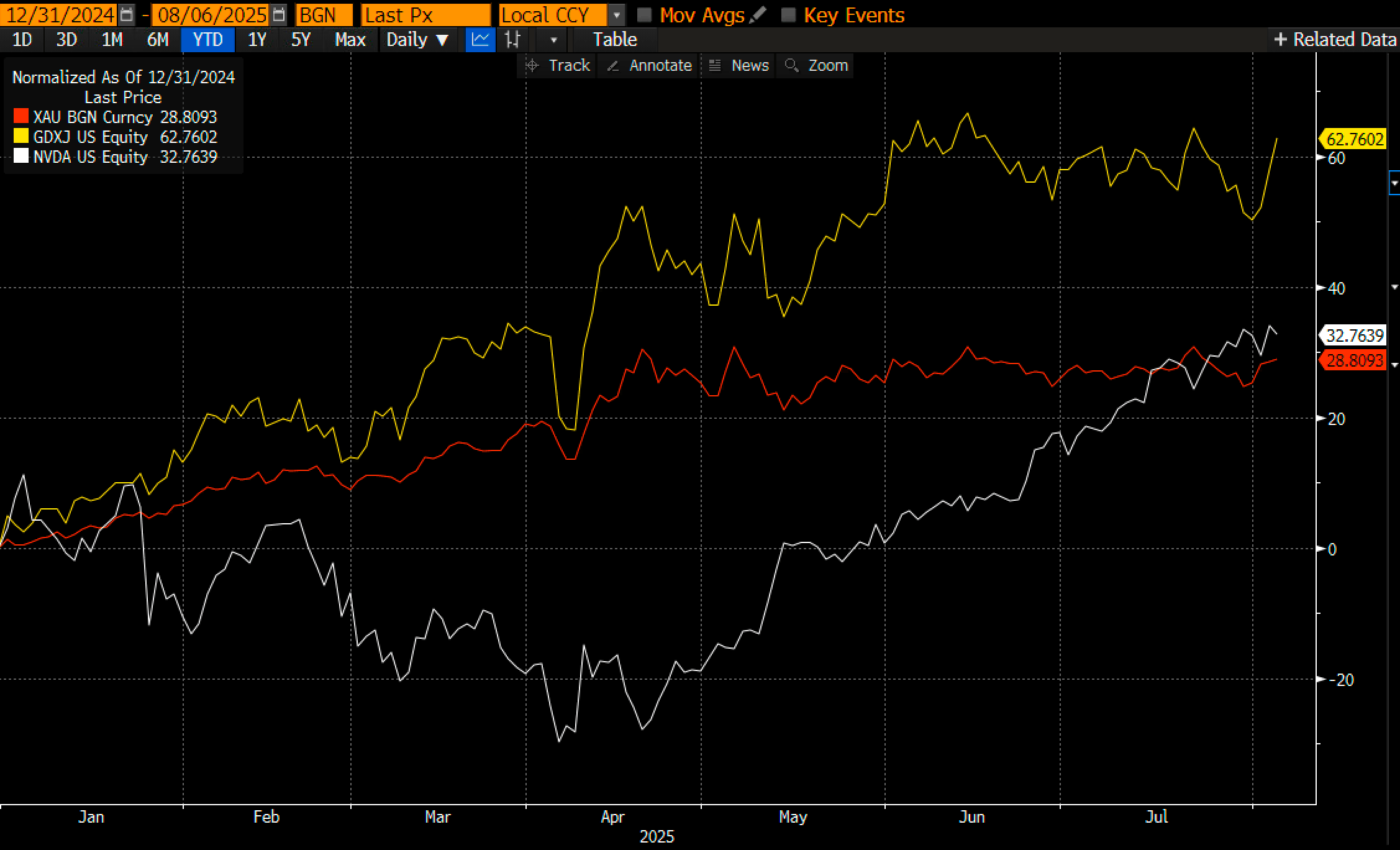Image resolution: width=1400 pixels, height=850 pixels.
Task: Click the yellow GDXJ legend swatch
Action: click(x=21, y=137)
